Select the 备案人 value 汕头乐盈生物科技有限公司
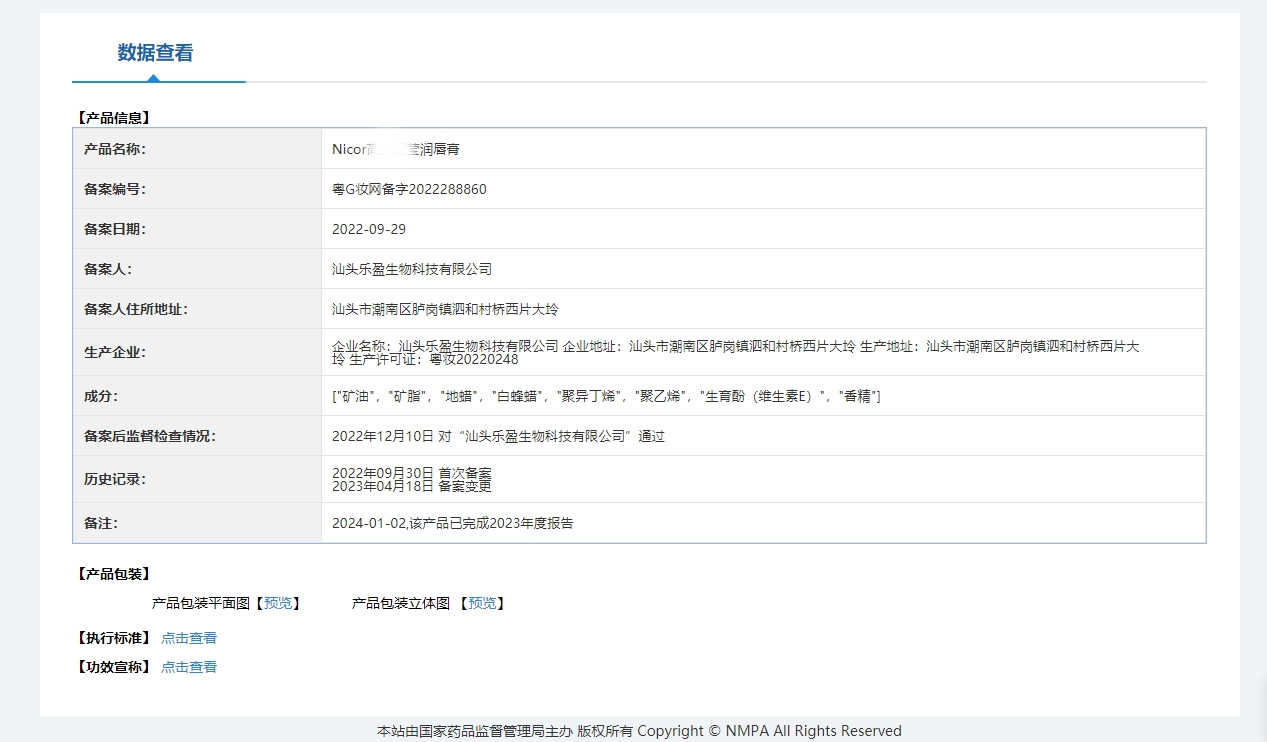The height and width of the screenshot is (742, 1267). (412, 269)
